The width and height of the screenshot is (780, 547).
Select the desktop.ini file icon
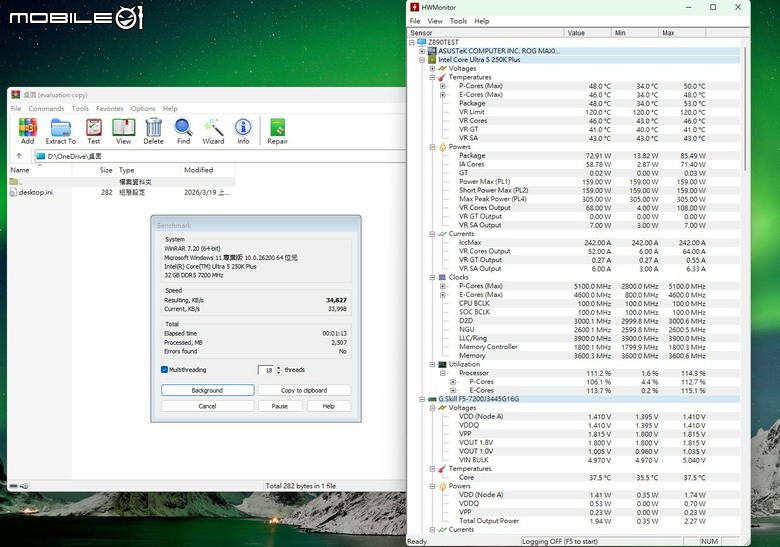tap(13, 192)
